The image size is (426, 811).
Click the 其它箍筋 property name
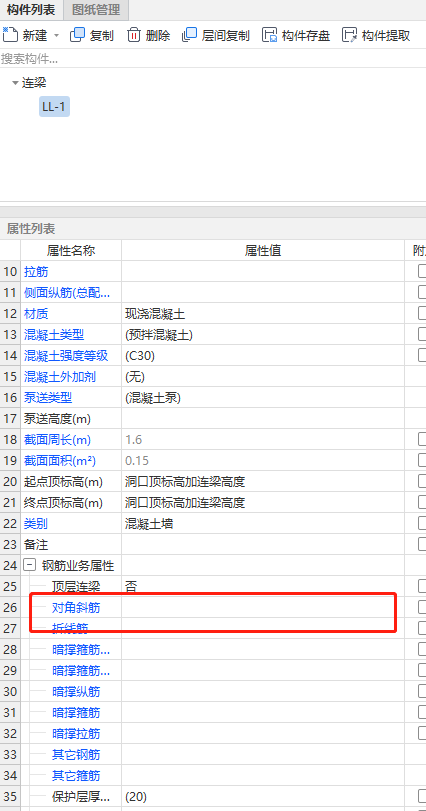pyautogui.click(x=76, y=775)
